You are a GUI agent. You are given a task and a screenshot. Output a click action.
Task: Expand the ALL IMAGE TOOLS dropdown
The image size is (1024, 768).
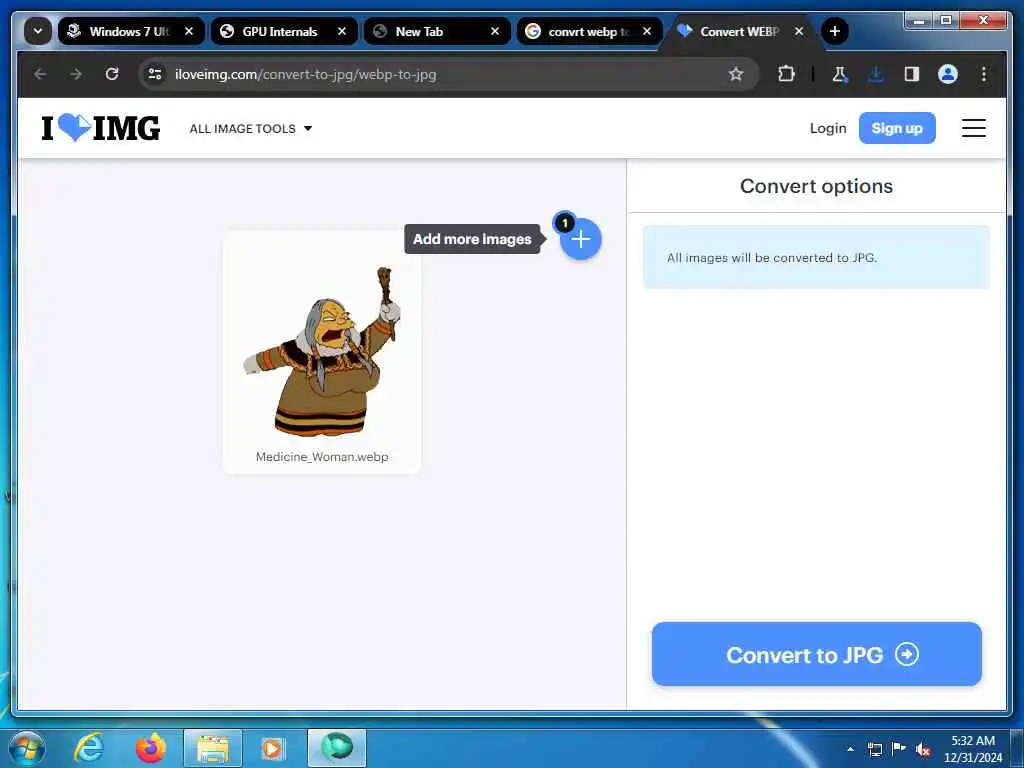tap(251, 129)
